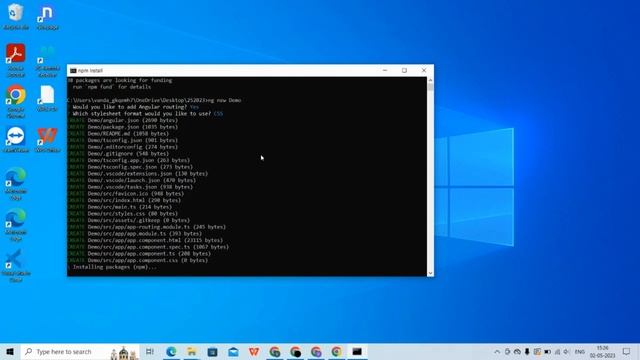Open the Recycle Bin desktop icon
The image size is (640, 360).
(x=16, y=16)
